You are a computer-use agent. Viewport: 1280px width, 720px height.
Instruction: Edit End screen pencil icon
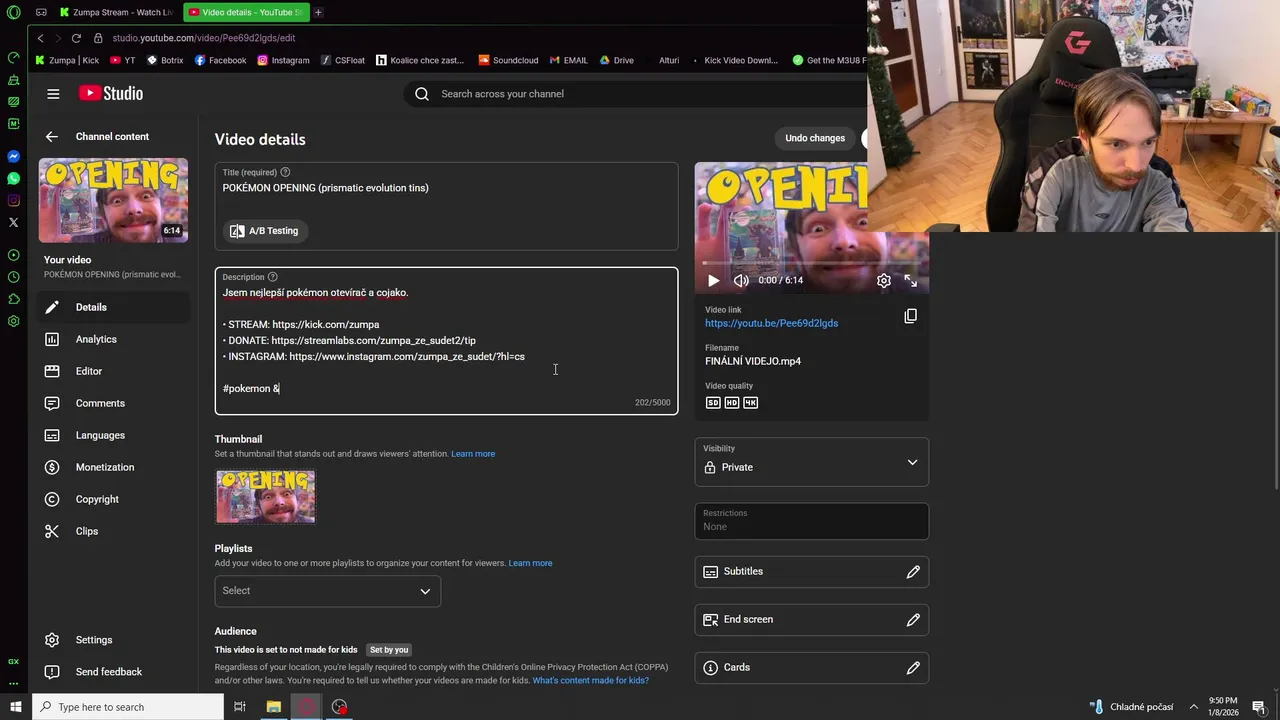coord(913,620)
